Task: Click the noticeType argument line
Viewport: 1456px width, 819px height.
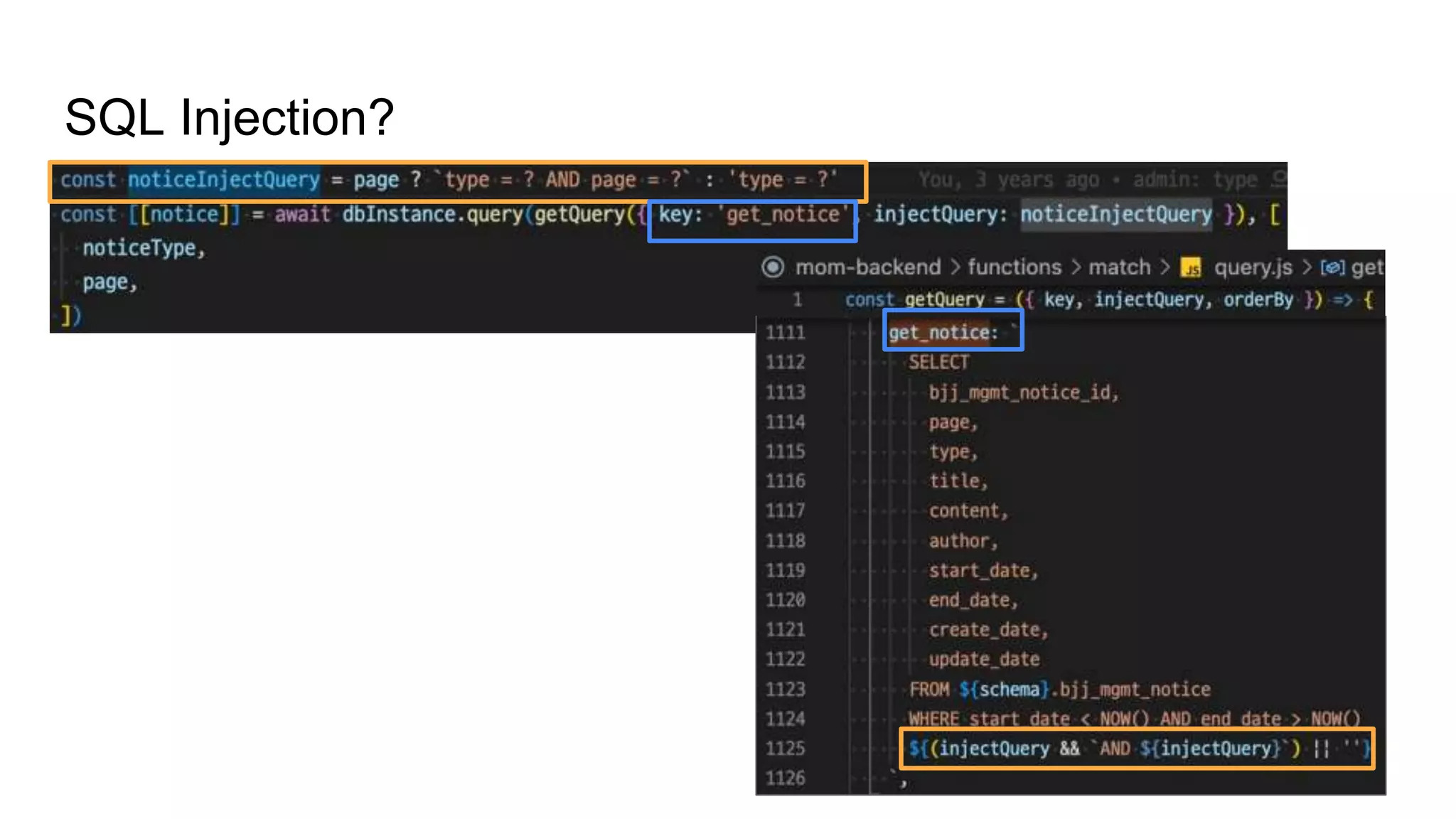Action: pyautogui.click(x=144, y=248)
